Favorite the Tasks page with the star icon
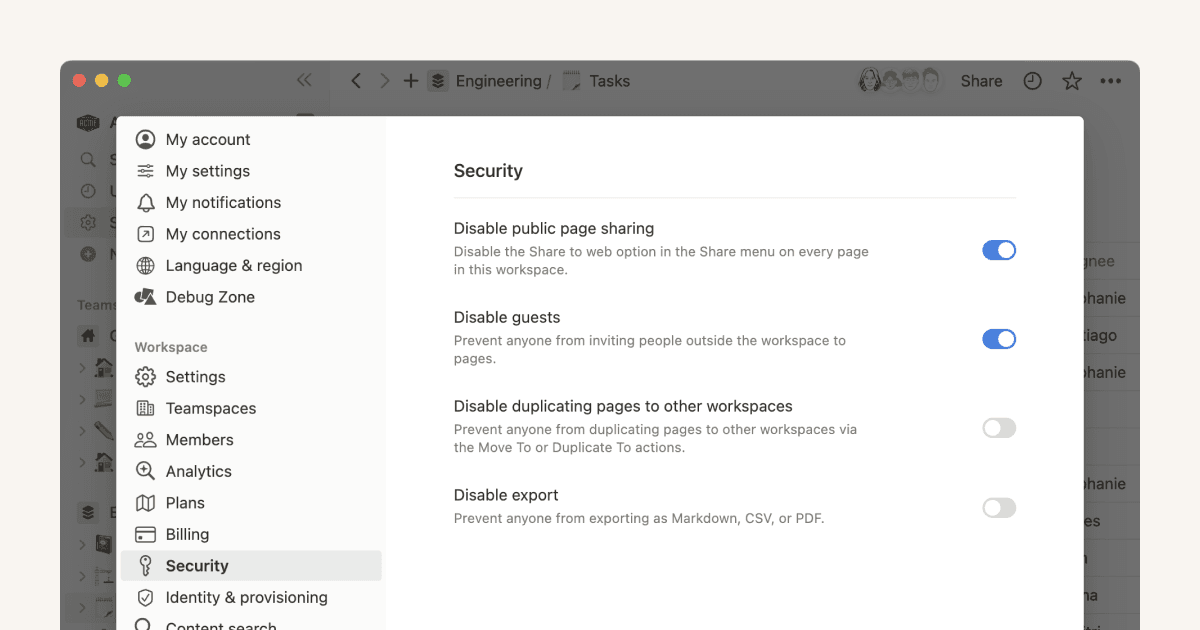 [1071, 81]
